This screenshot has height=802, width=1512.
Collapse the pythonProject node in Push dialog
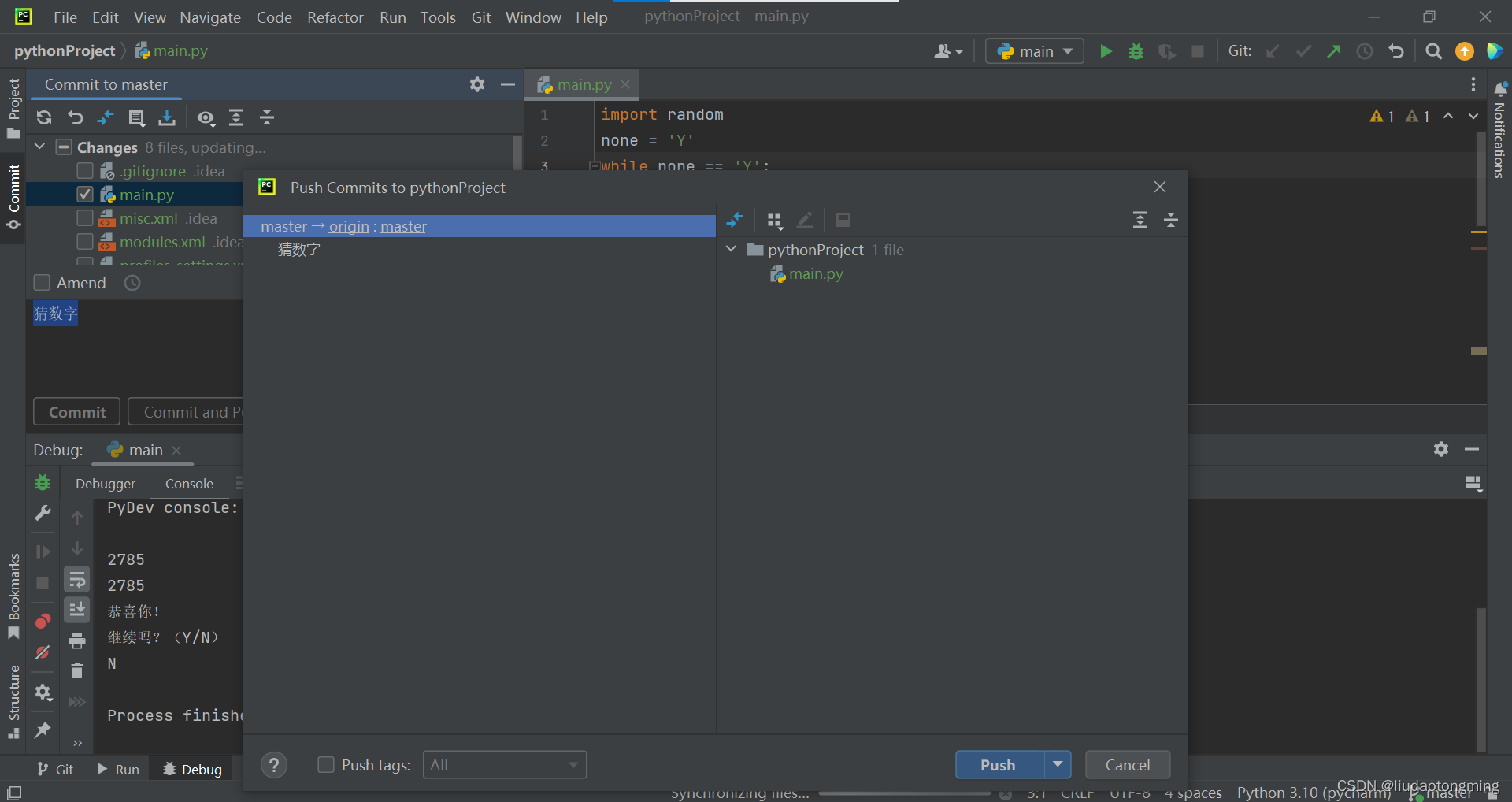[731, 249]
